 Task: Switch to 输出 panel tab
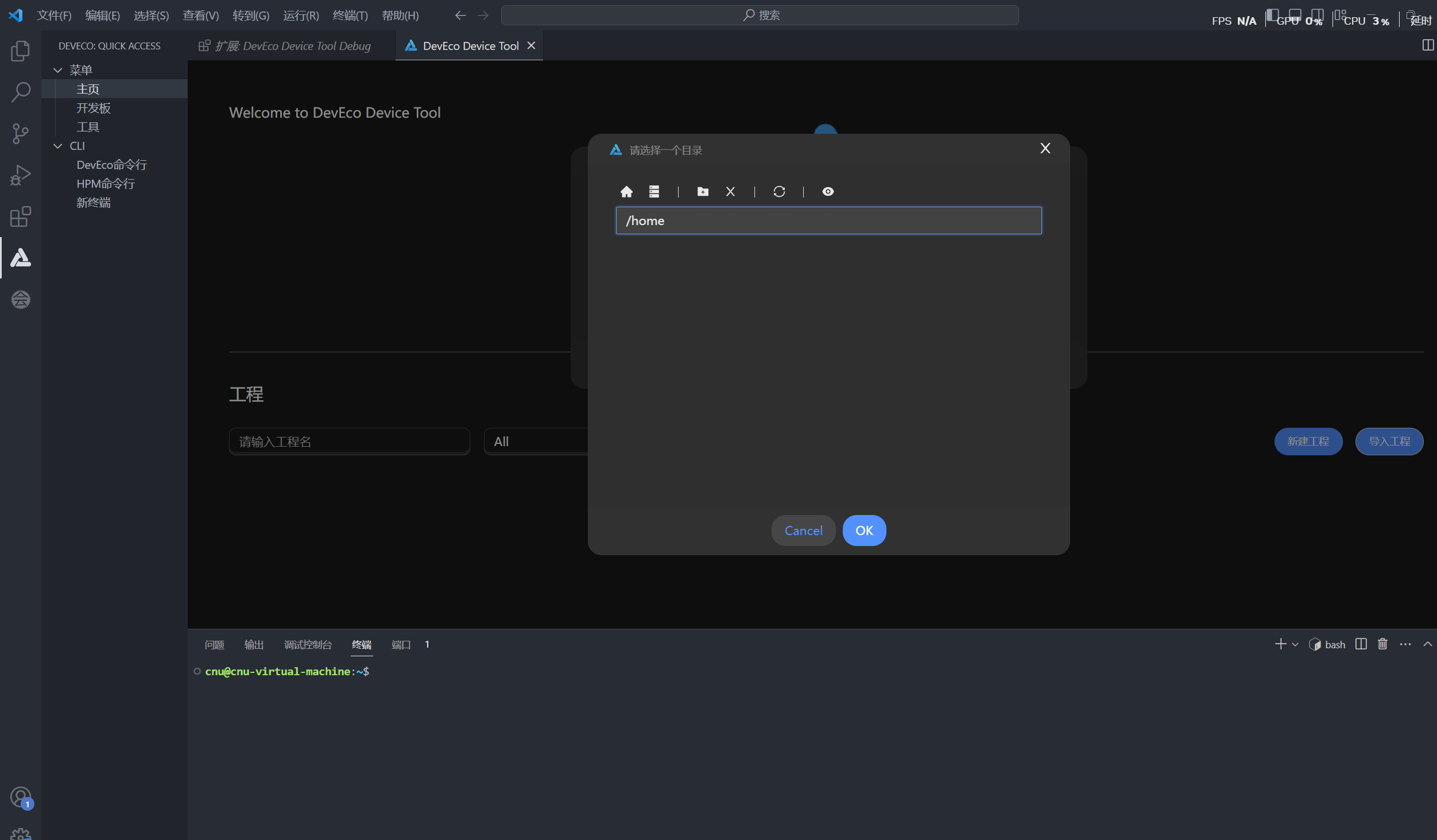coord(254,645)
